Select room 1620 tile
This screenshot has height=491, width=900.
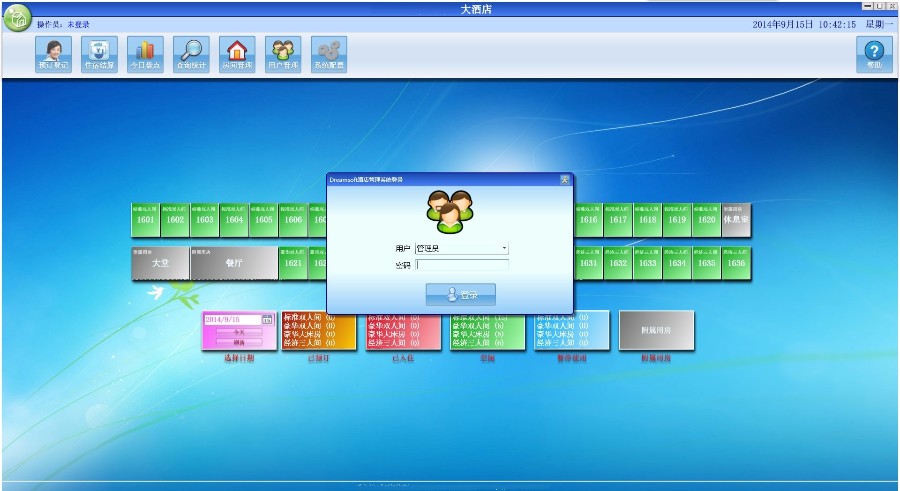(x=707, y=220)
